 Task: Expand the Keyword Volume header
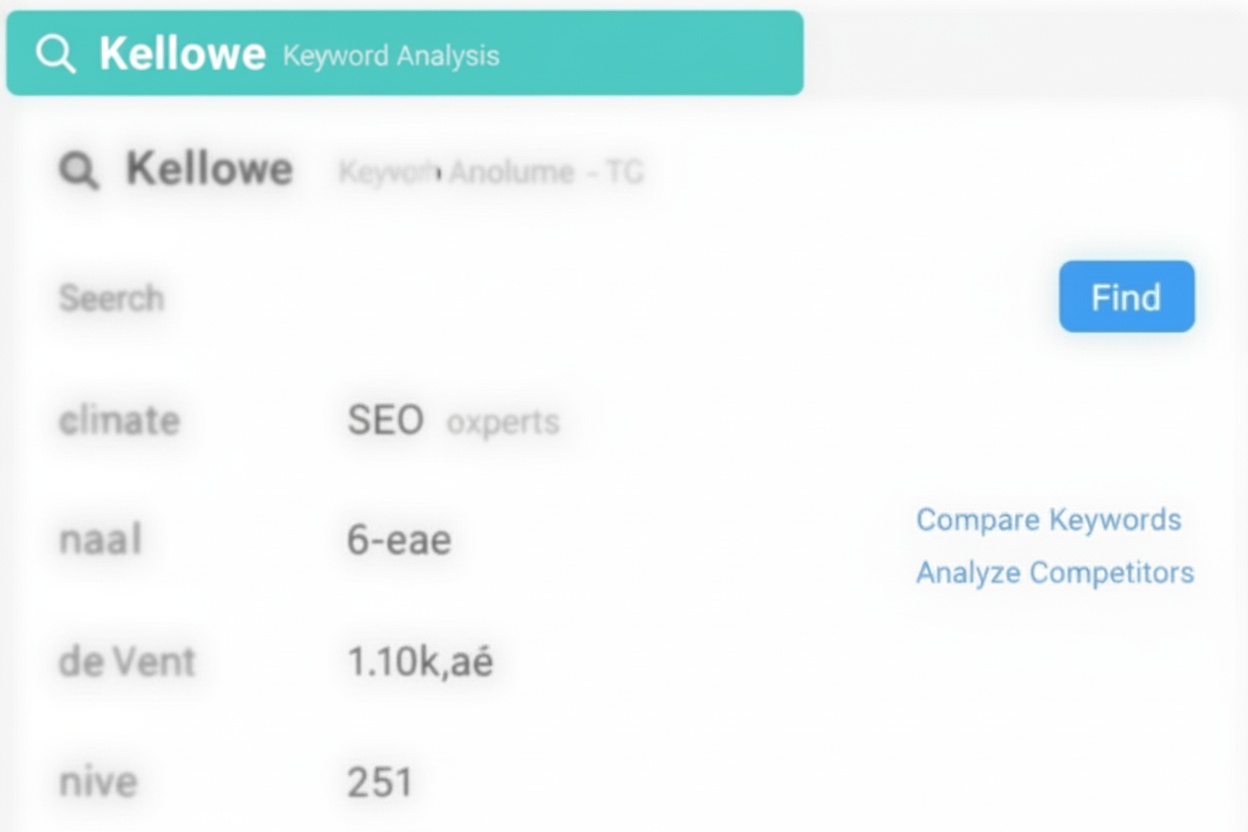[490, 171]
